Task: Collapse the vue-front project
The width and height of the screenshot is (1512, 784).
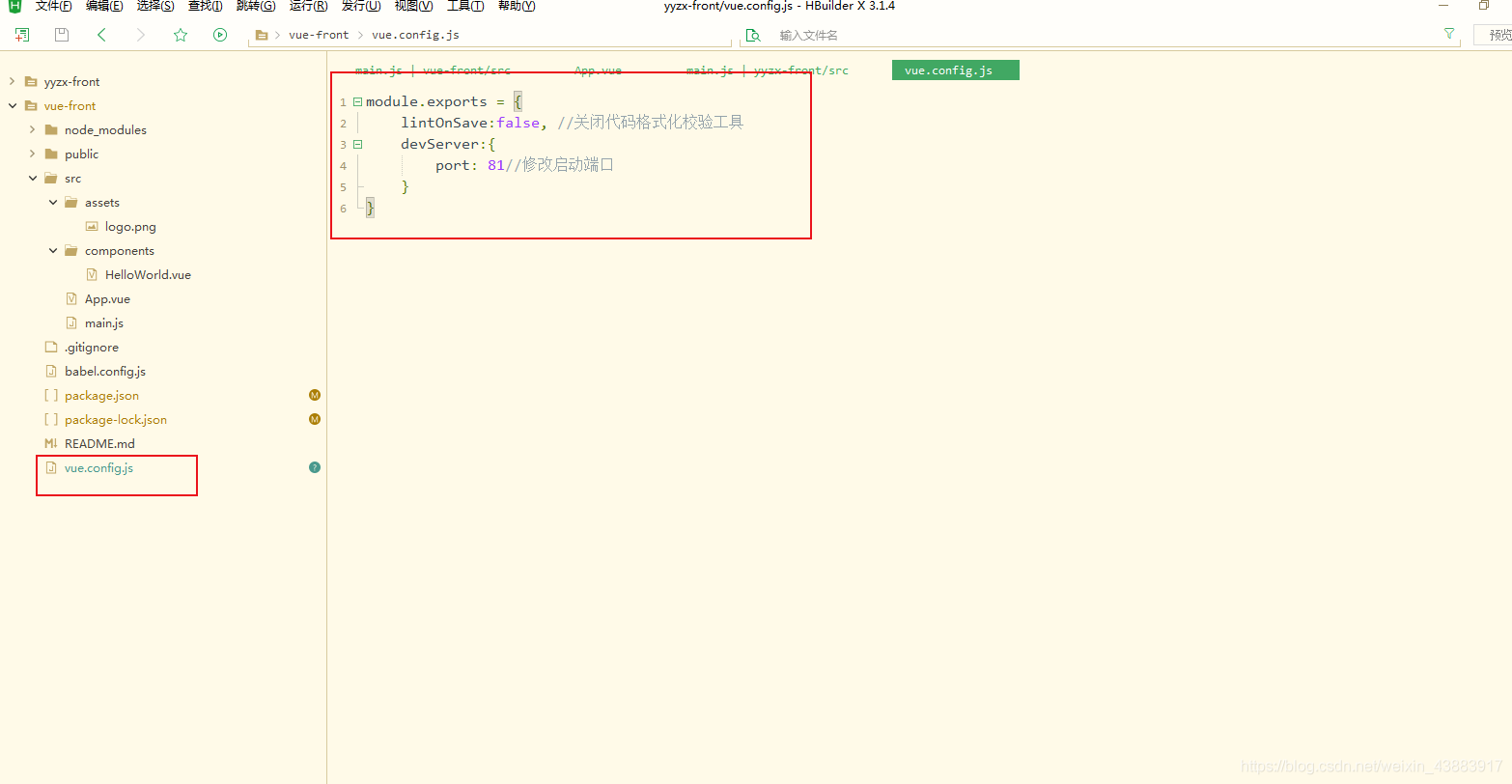Action: click(12, 106)
